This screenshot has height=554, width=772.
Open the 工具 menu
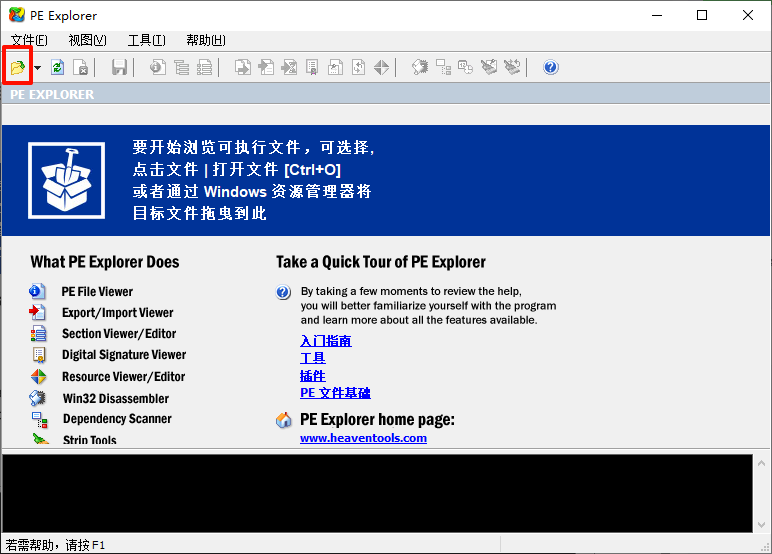tap(146, 40)
